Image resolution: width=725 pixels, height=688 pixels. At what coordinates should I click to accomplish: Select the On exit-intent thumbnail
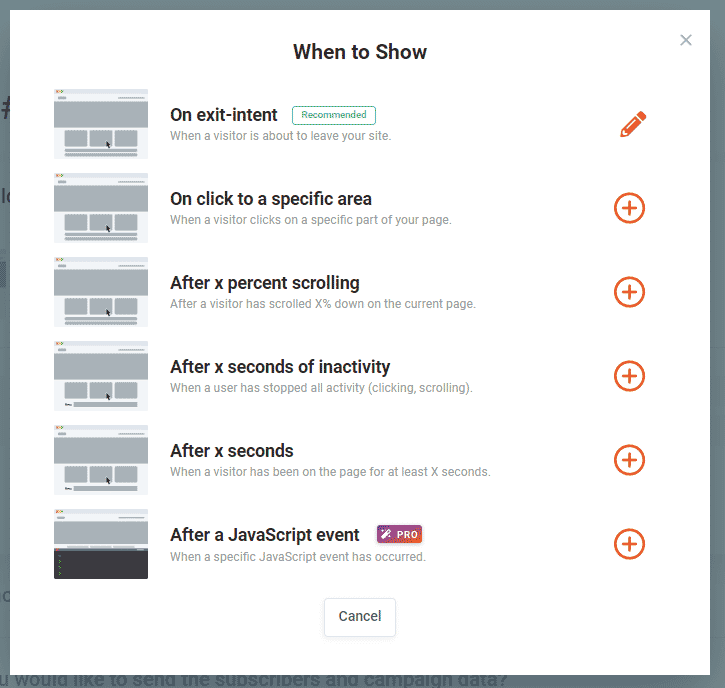(x=101, y=124)
